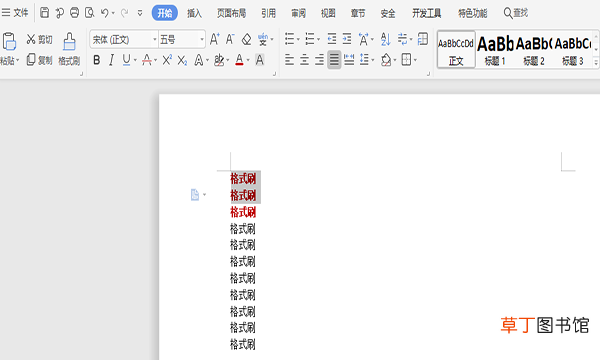
Task: Apply the paragraph shading fill color
Action: (386, 60)
